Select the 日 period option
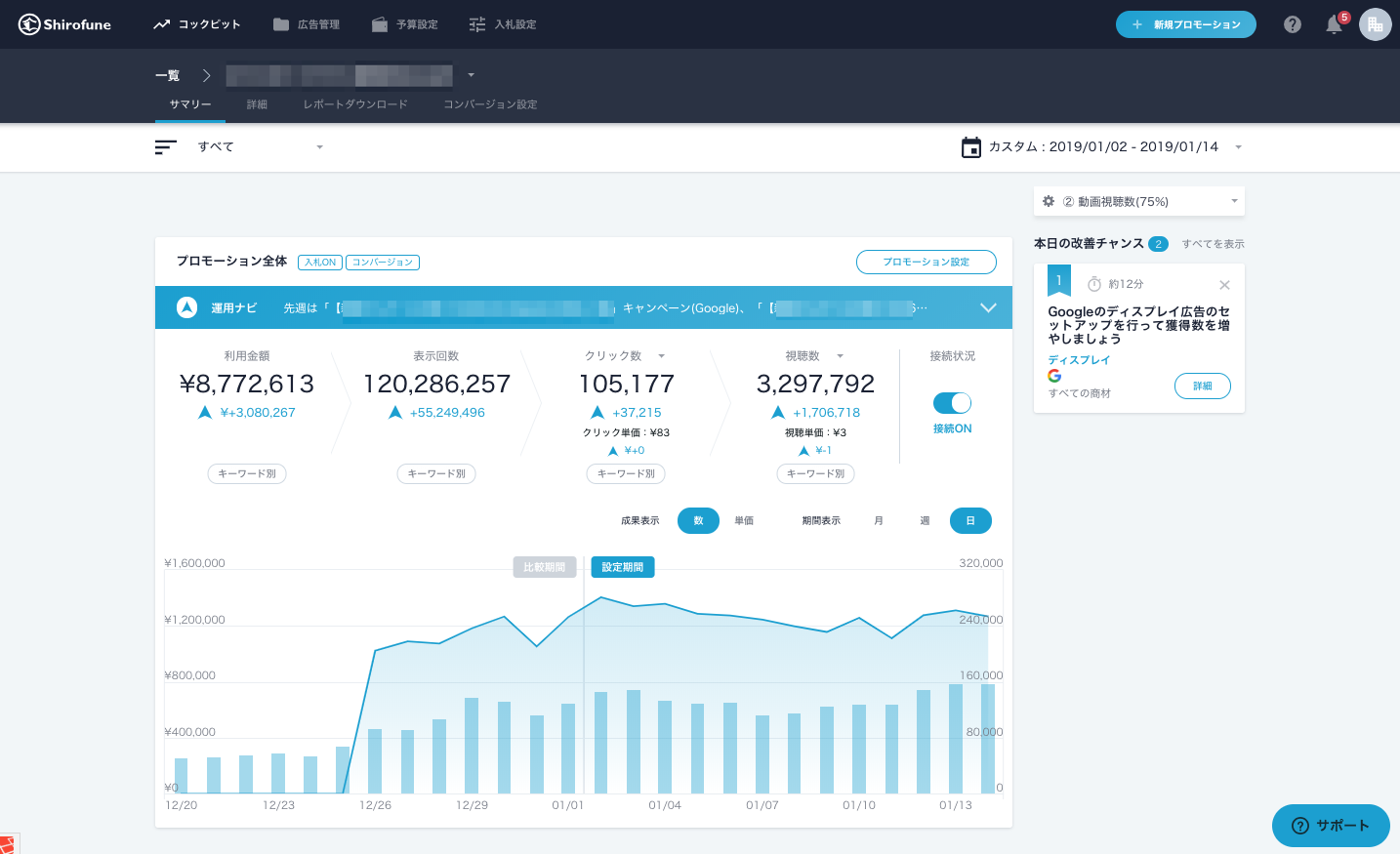The width and height of the screenshot is (1400, 854). 970,521
